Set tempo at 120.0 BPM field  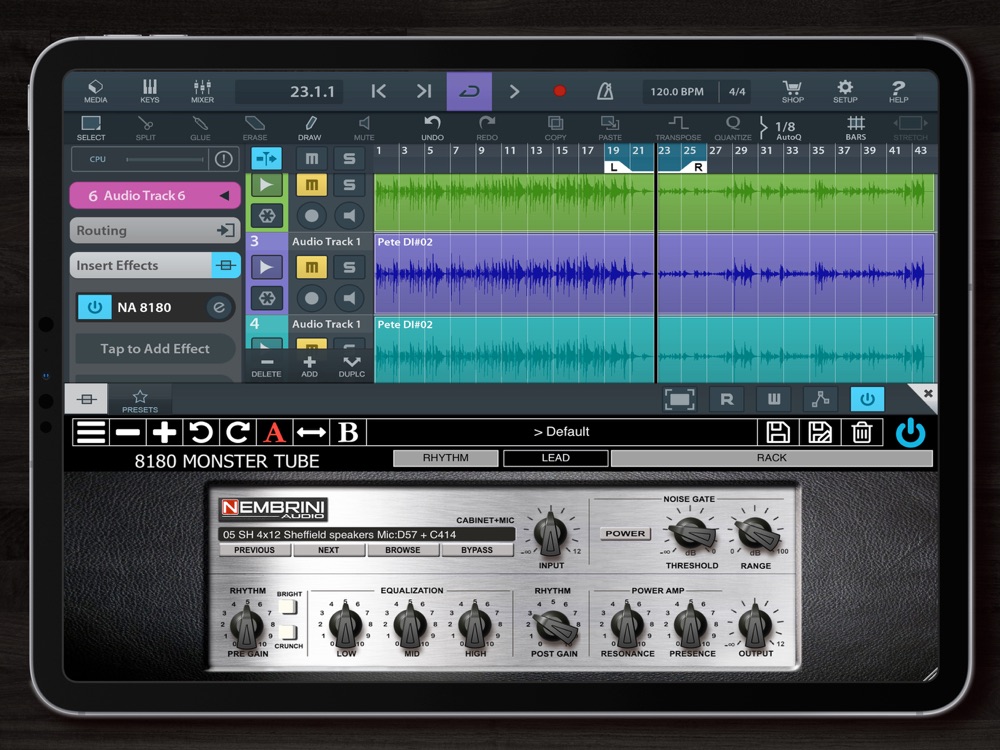677,91
